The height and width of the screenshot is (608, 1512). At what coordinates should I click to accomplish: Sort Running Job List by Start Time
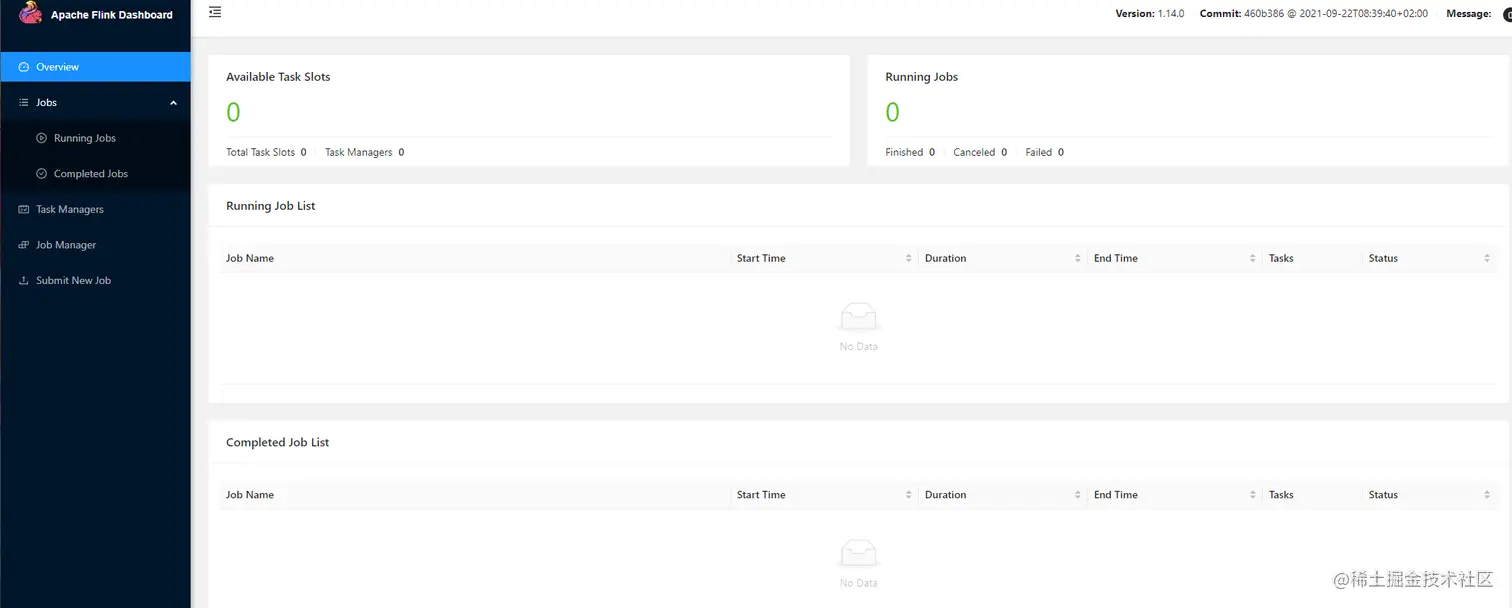pos(908,258)
